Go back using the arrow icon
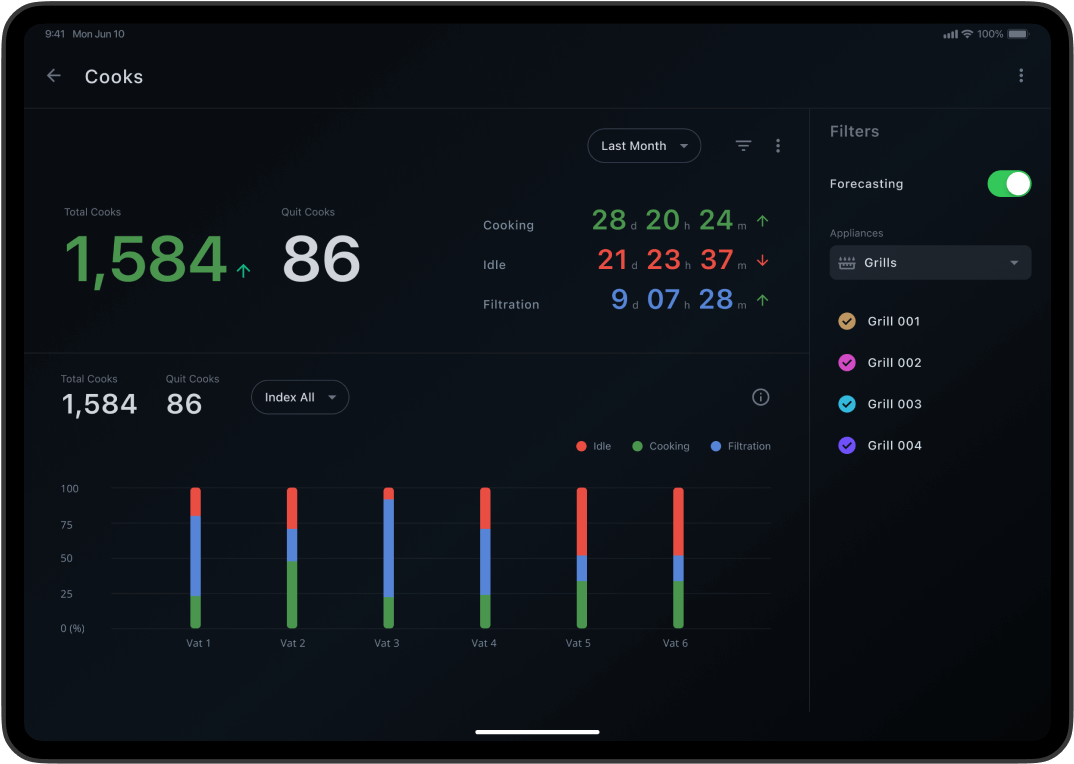This screenshot has width=1074, height=764. coord(54,76)
